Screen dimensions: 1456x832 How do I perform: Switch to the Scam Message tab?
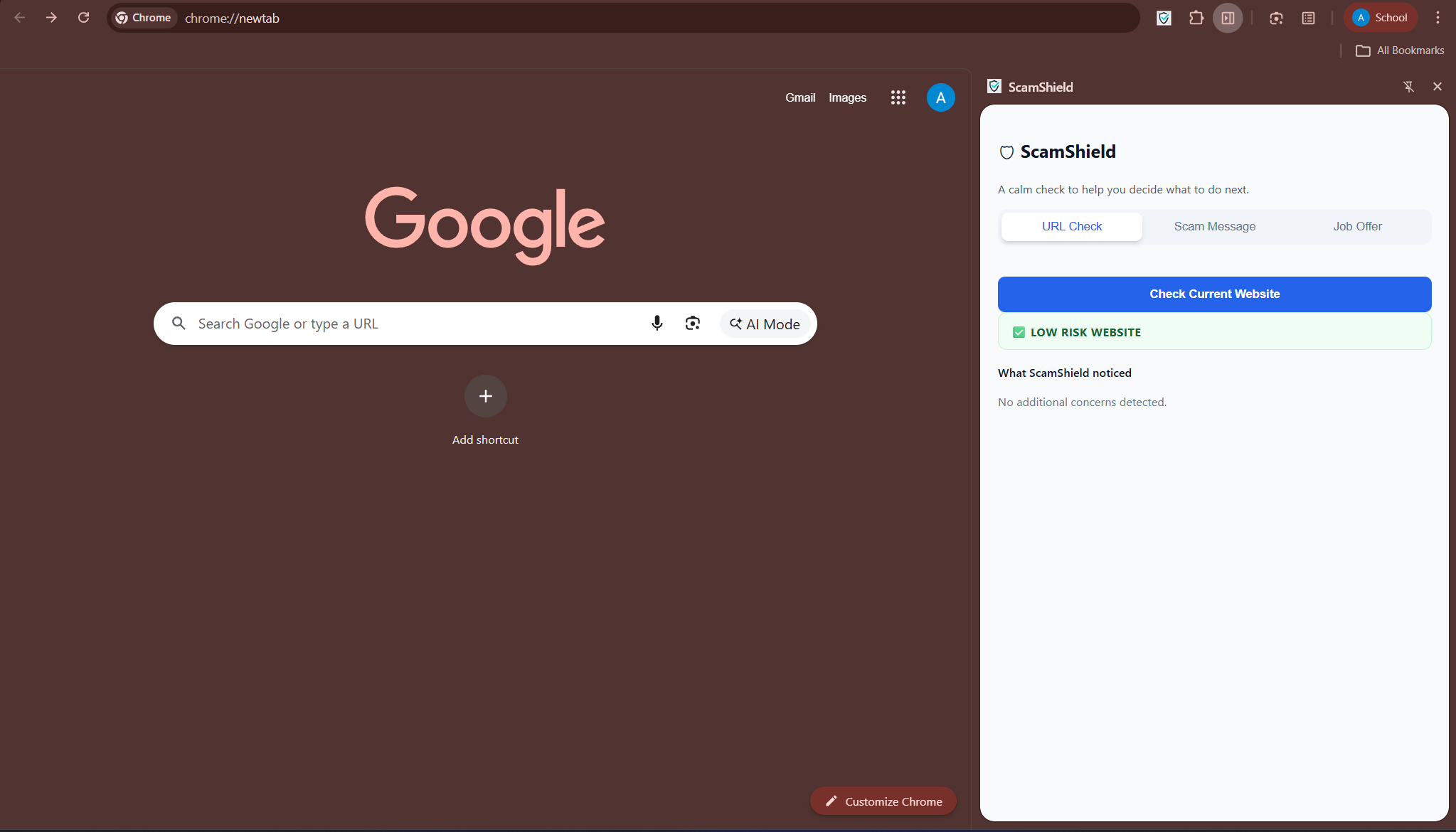(1215, 226)
